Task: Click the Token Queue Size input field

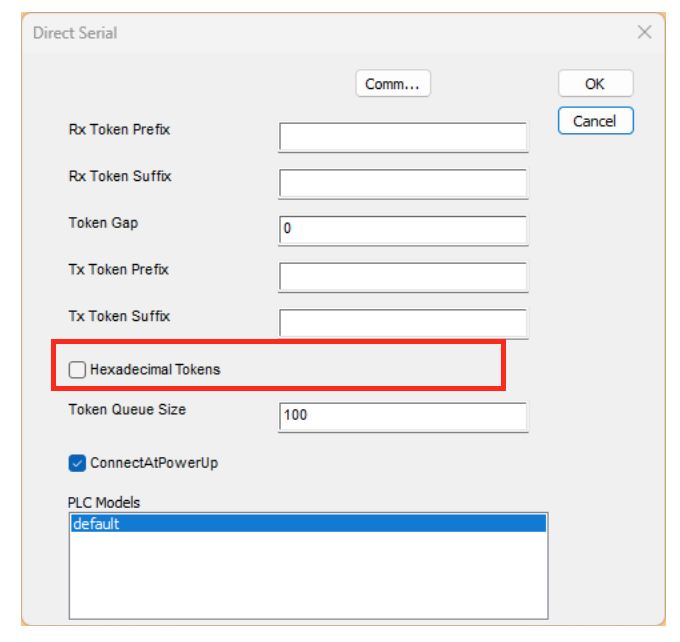Action: (x=403, y=415)
